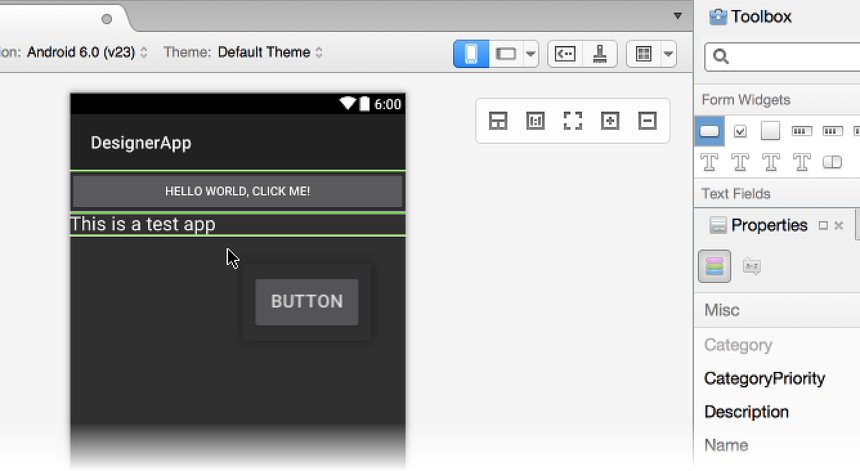
Task: Select progress bar widget beside blank square widget
Action: (802, 131)
